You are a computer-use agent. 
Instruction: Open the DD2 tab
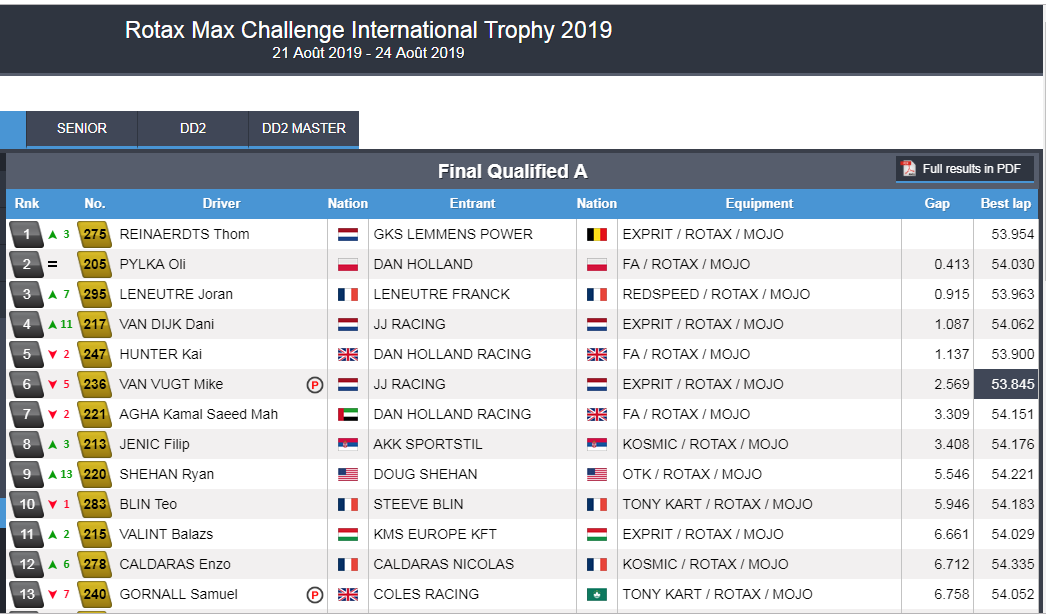pyautogui.click(x=193, y=129)
